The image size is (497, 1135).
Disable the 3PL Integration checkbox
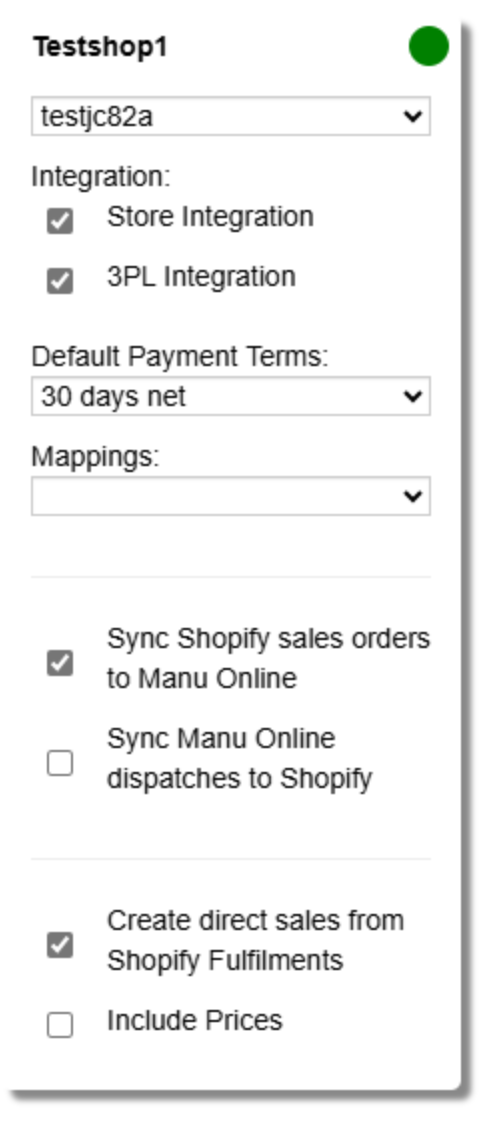[60, 281]
